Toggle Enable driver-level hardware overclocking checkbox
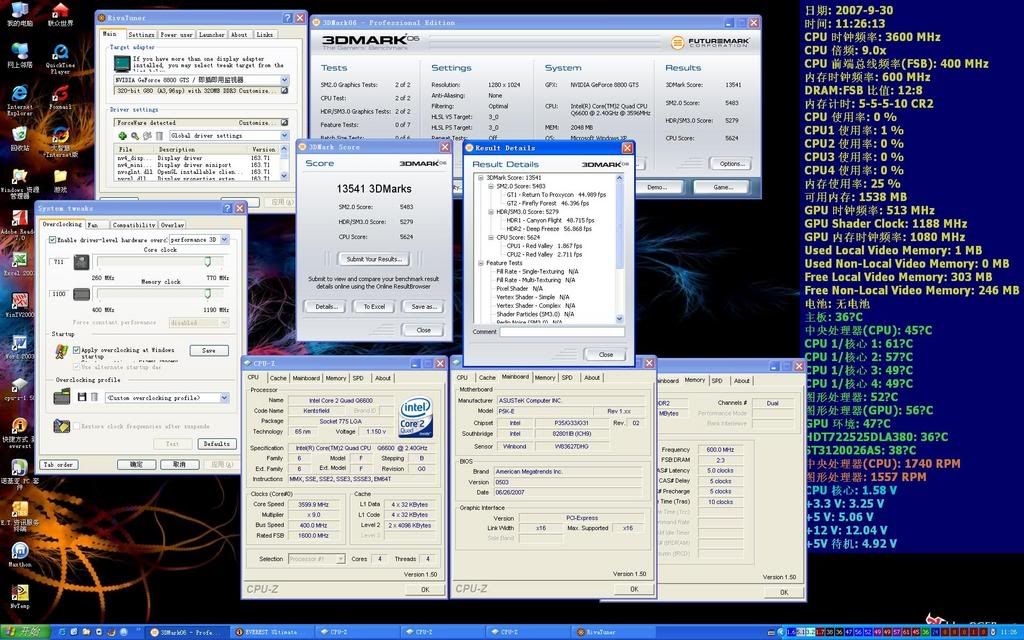Viewport: 1024px width, 640px height. coord(53,240)
